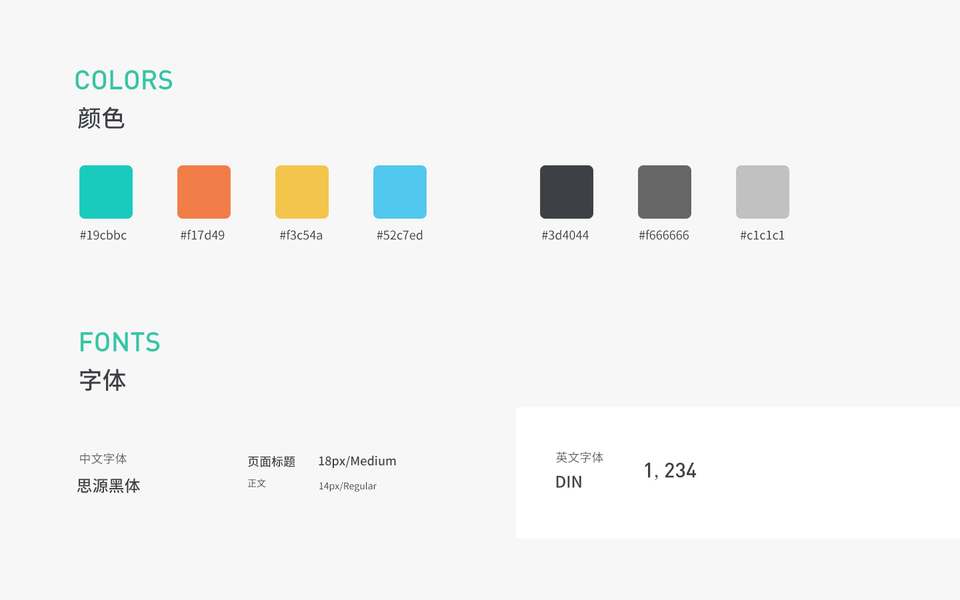Click the #f666666 hex label

click(664, 235)
